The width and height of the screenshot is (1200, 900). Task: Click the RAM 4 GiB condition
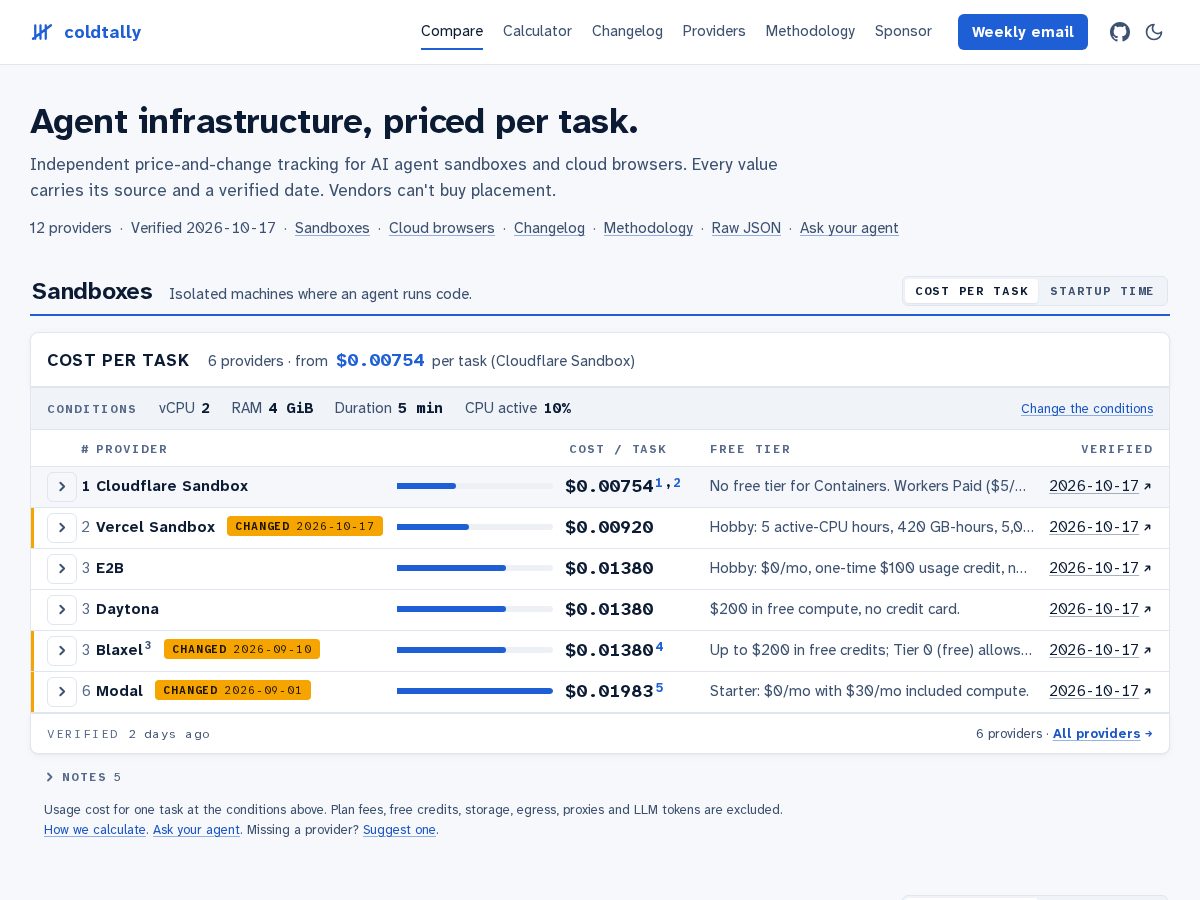click(x=272, y=408)
